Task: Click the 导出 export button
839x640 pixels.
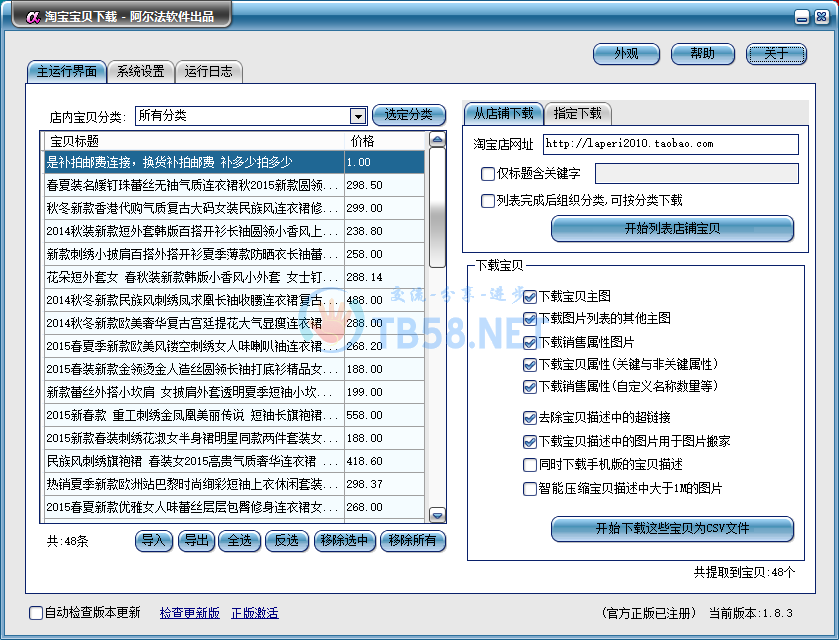Action: [x=196, y=541]
